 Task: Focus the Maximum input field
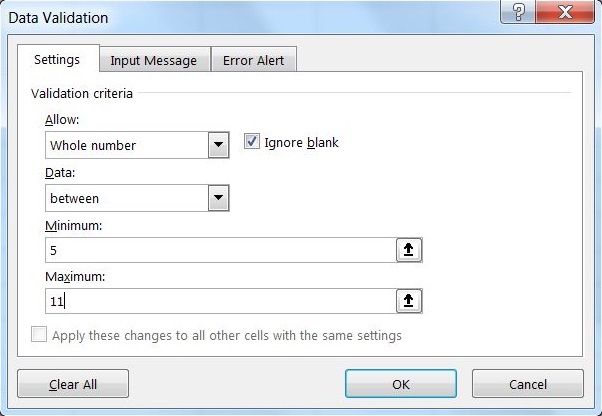[220, 301]
